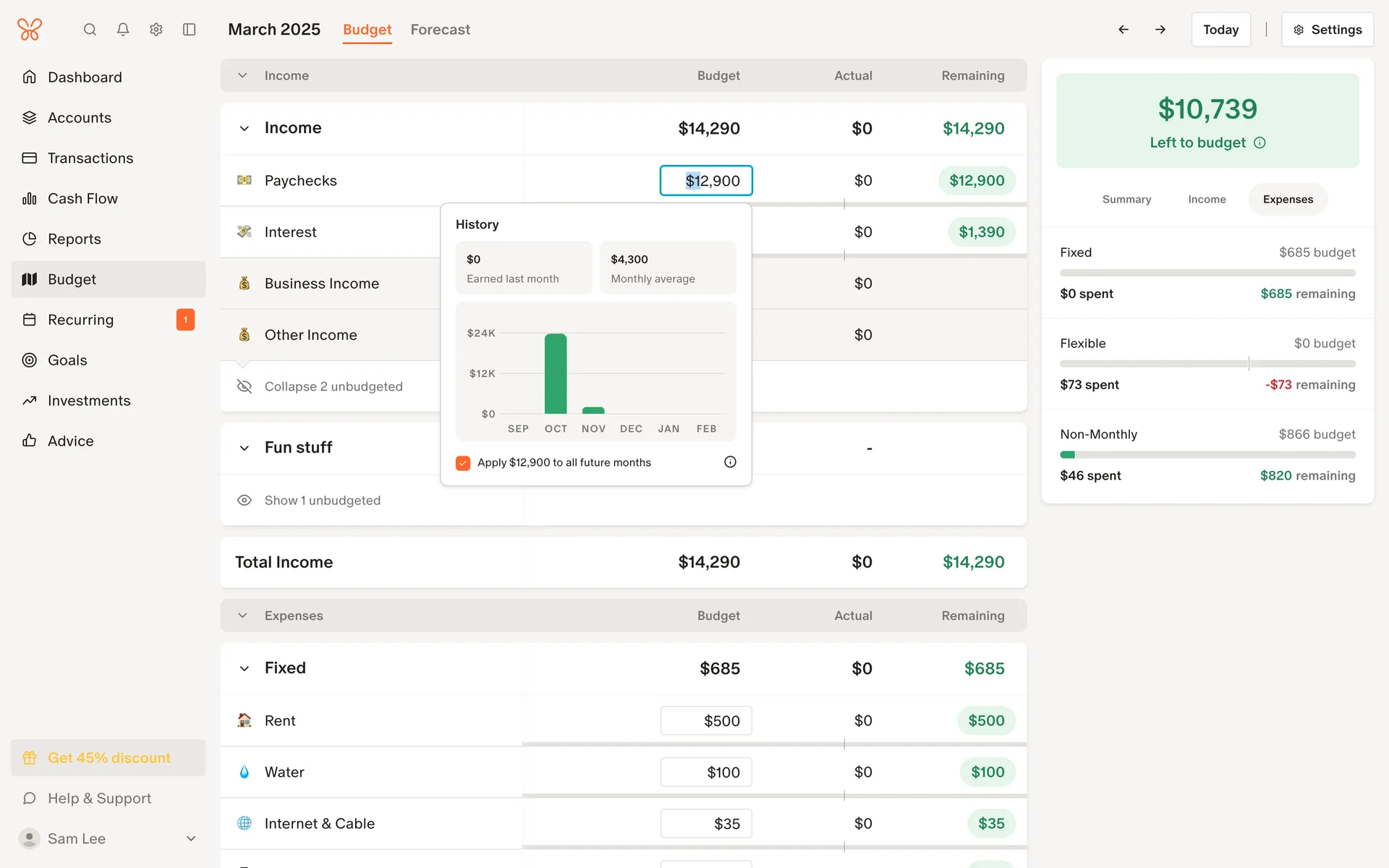
Task: Collapse the Fixed expenses group
Action: tap(245, 668)
